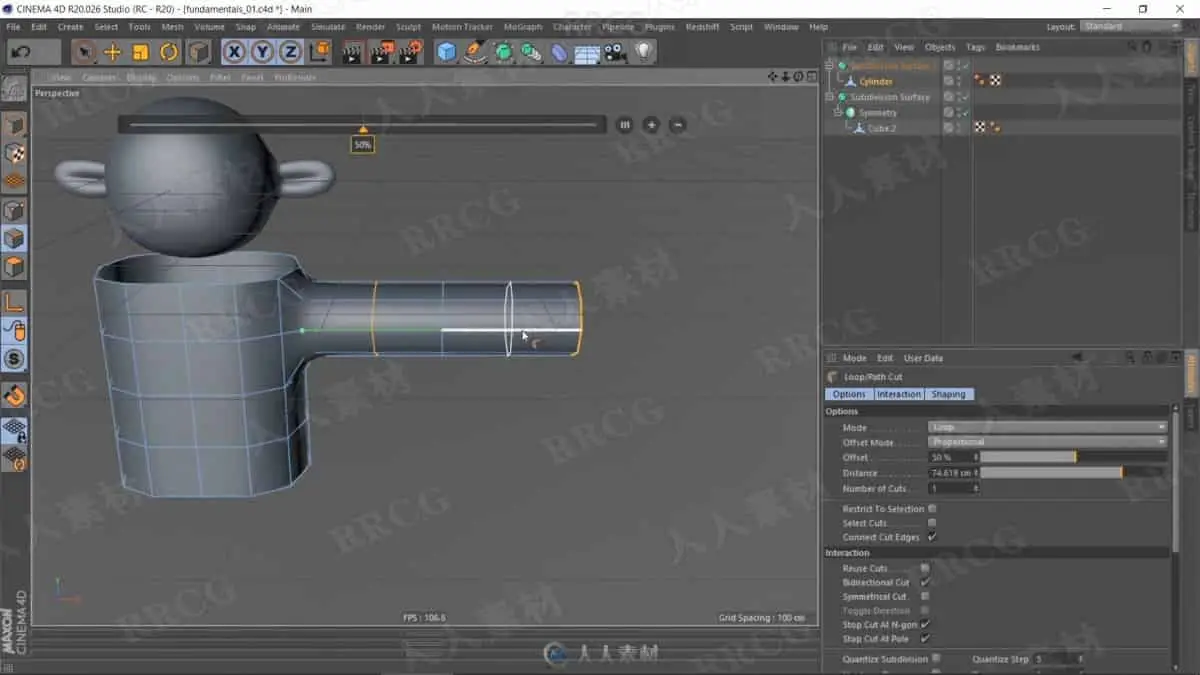Open the Offset Mode dropdown
Image resolution: width=1200 pixels, height=675 pixels.
point(1047,442)
